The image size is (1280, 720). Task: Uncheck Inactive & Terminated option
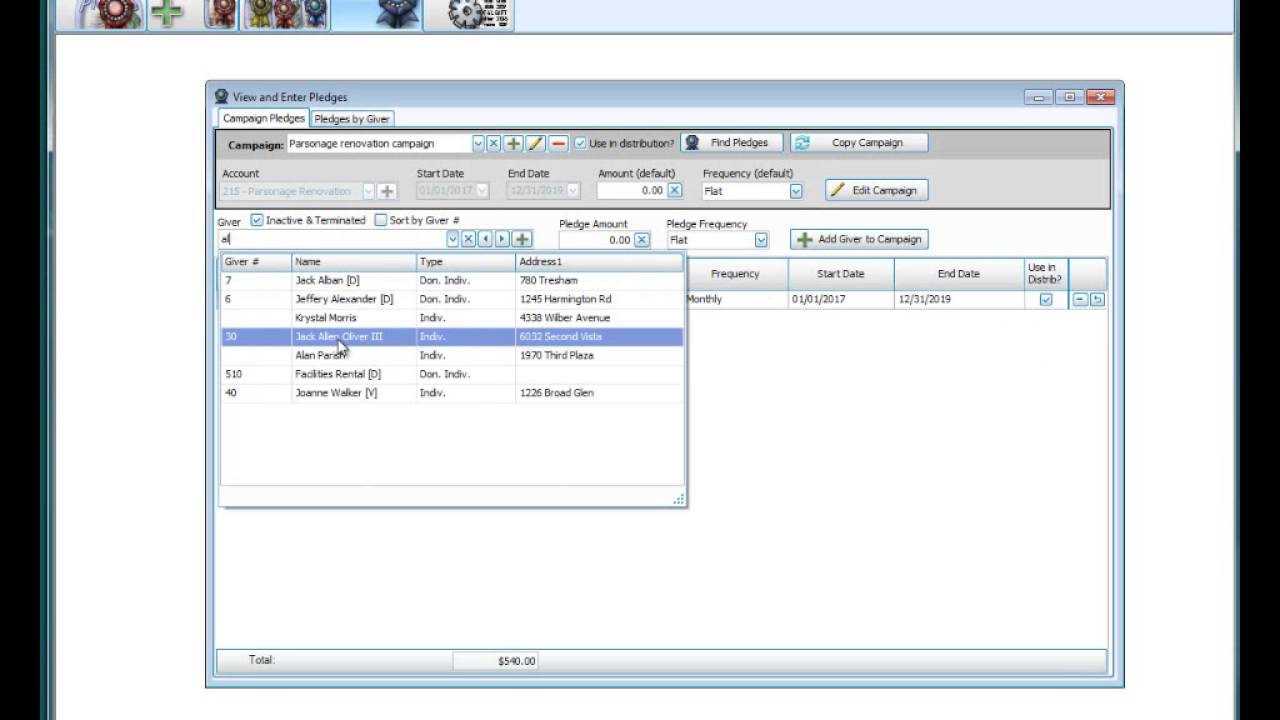pos(257,220)
